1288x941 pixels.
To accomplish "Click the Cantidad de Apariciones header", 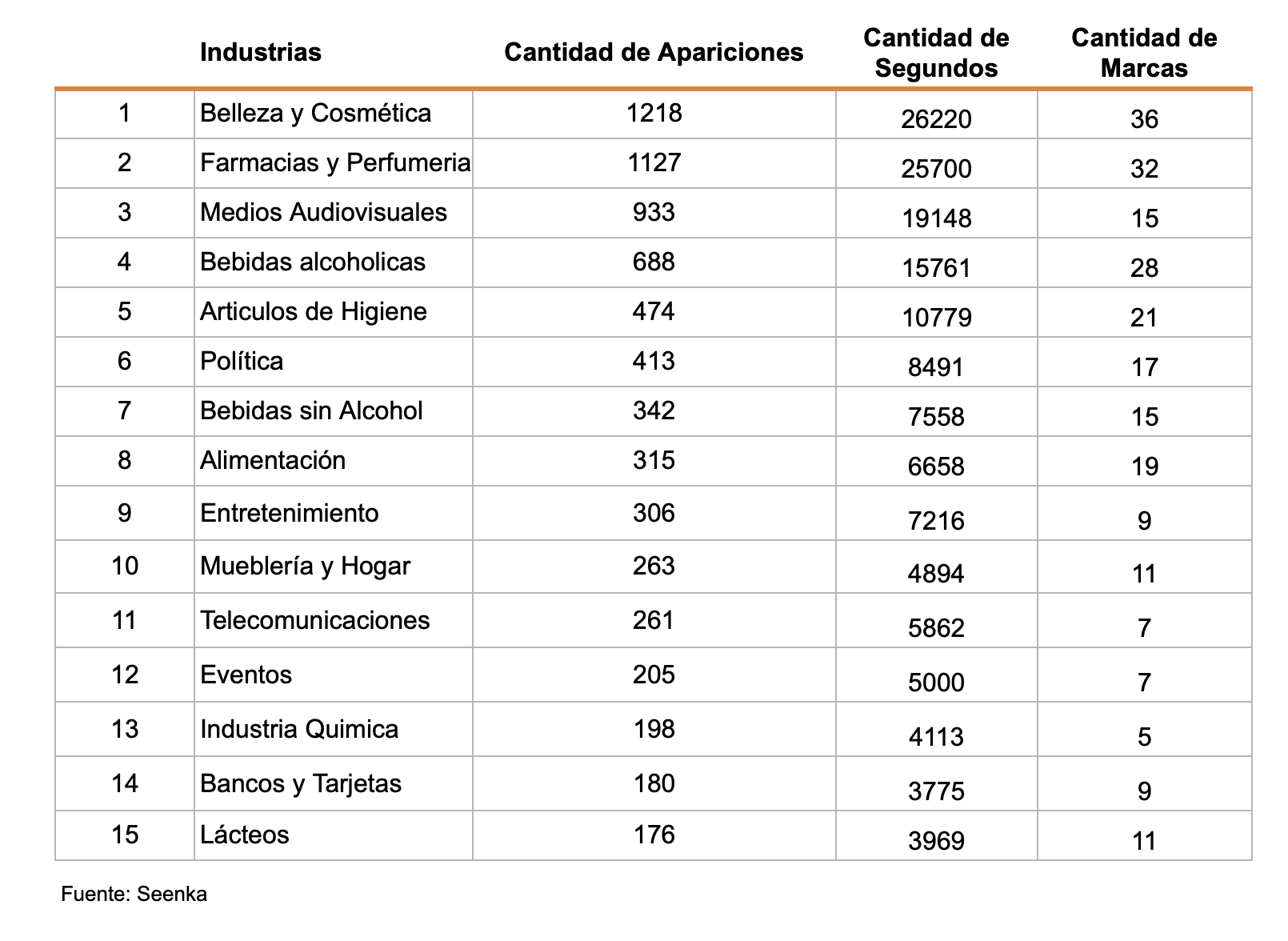I will point(654,53).
